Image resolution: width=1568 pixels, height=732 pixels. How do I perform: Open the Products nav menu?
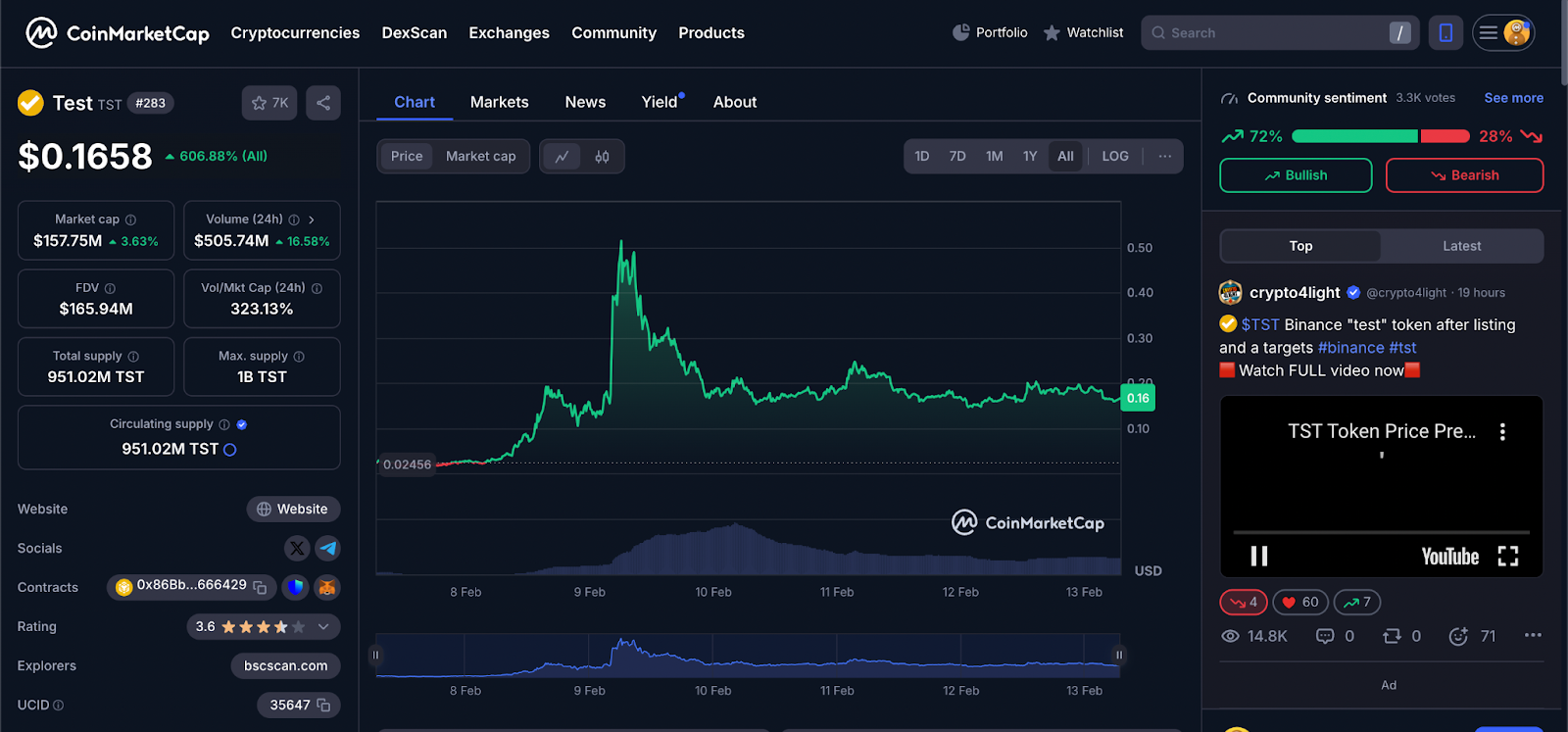[711, 32]
